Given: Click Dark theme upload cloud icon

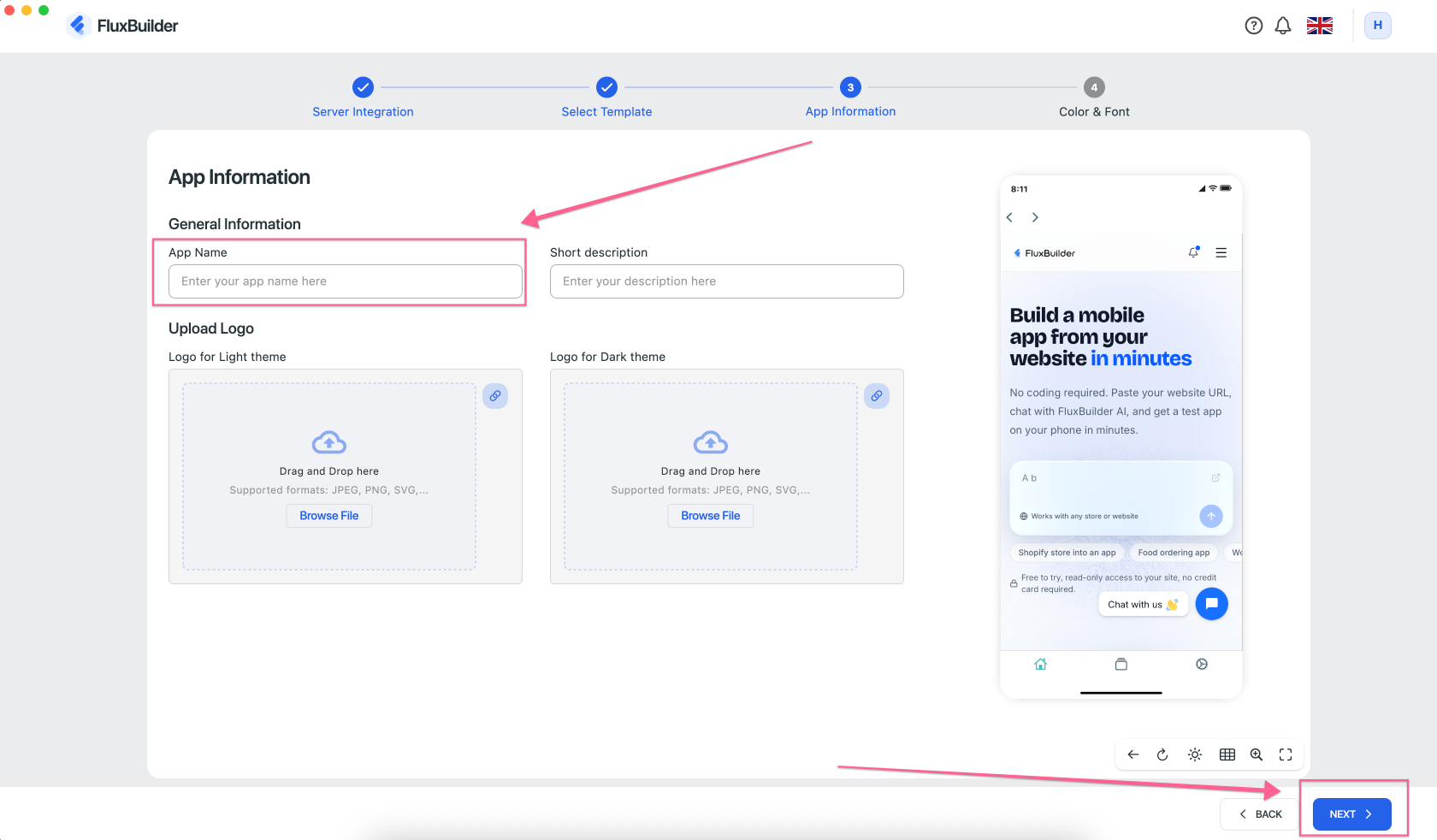Looking at the screenshot, I should coord(711,442).
